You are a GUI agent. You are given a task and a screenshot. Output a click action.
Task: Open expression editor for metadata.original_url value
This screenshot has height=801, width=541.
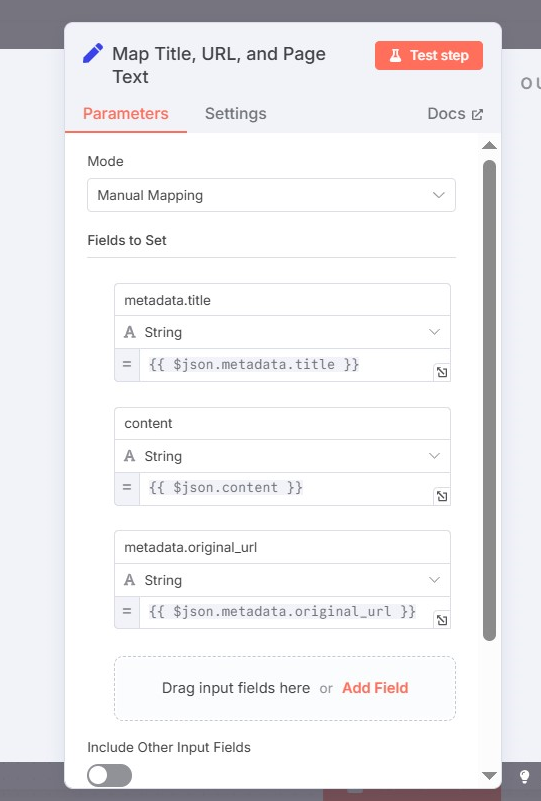442,620
